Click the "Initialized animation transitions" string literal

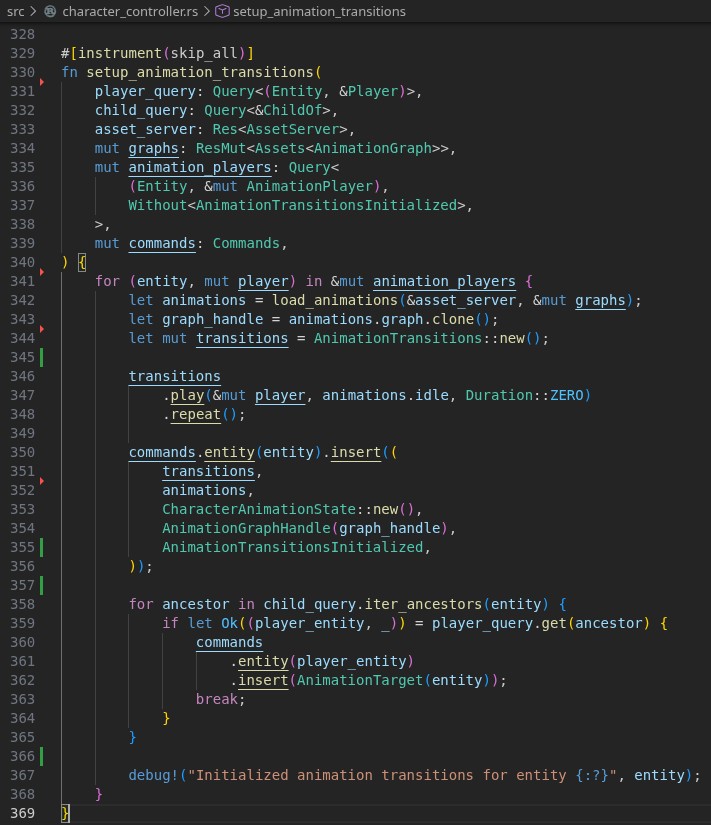pyautogui.click(x=402, y=775)
